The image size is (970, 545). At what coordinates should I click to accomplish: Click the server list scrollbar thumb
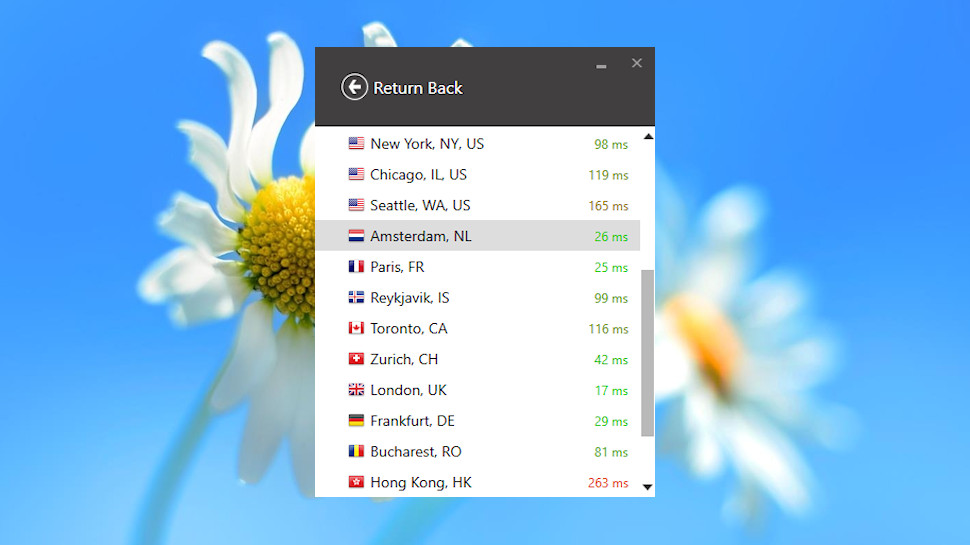coord(648,353)
